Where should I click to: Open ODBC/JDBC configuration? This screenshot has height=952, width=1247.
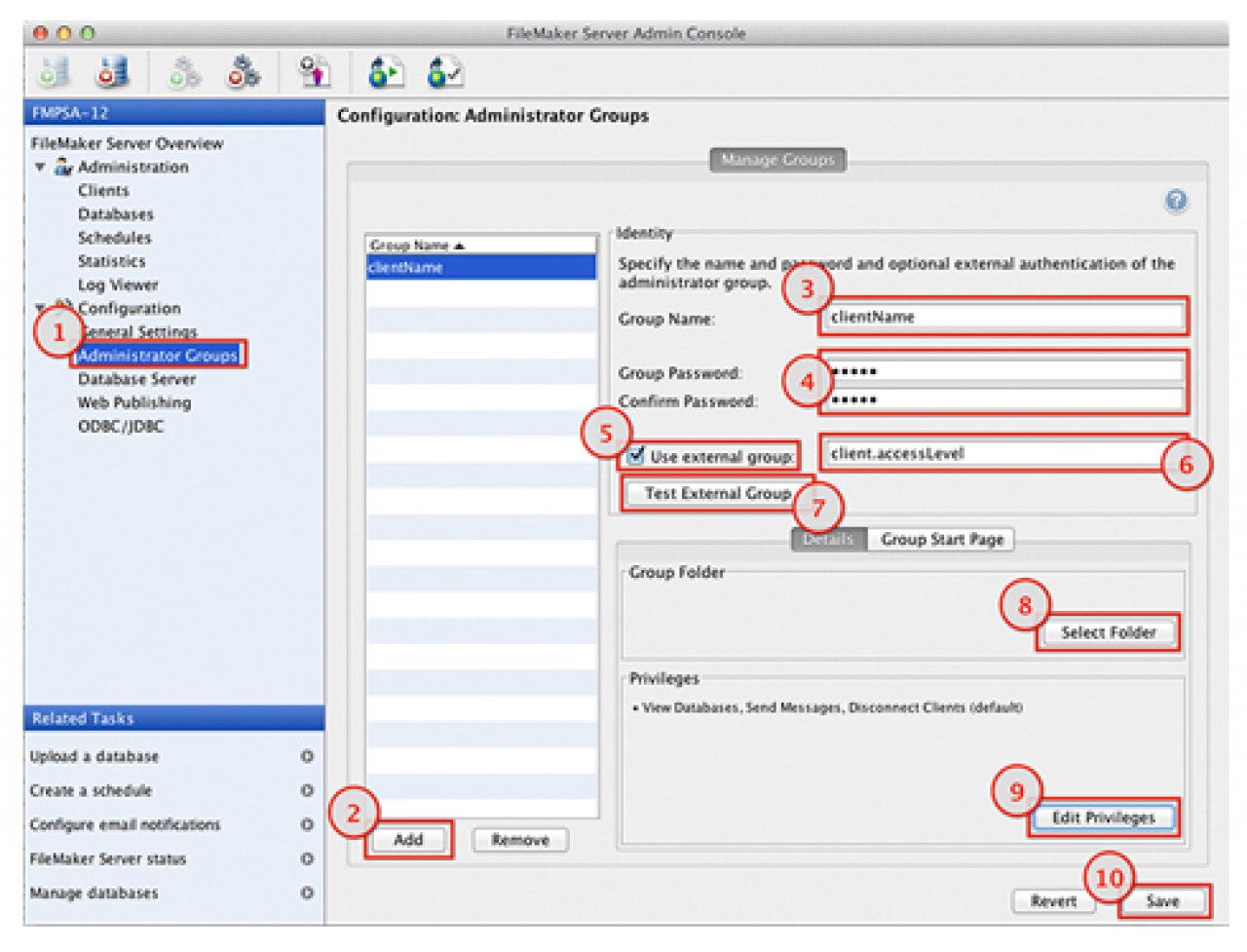pos(121,426)
